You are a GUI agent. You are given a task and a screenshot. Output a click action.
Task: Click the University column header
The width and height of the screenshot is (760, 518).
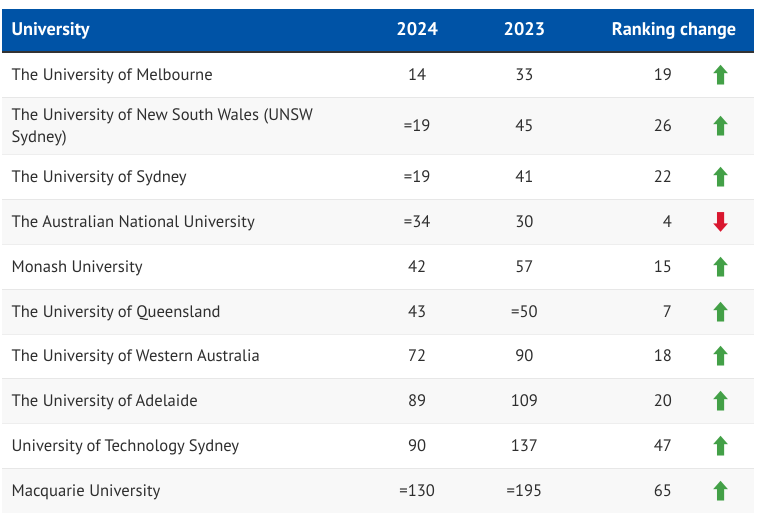[x=50, y=29]
